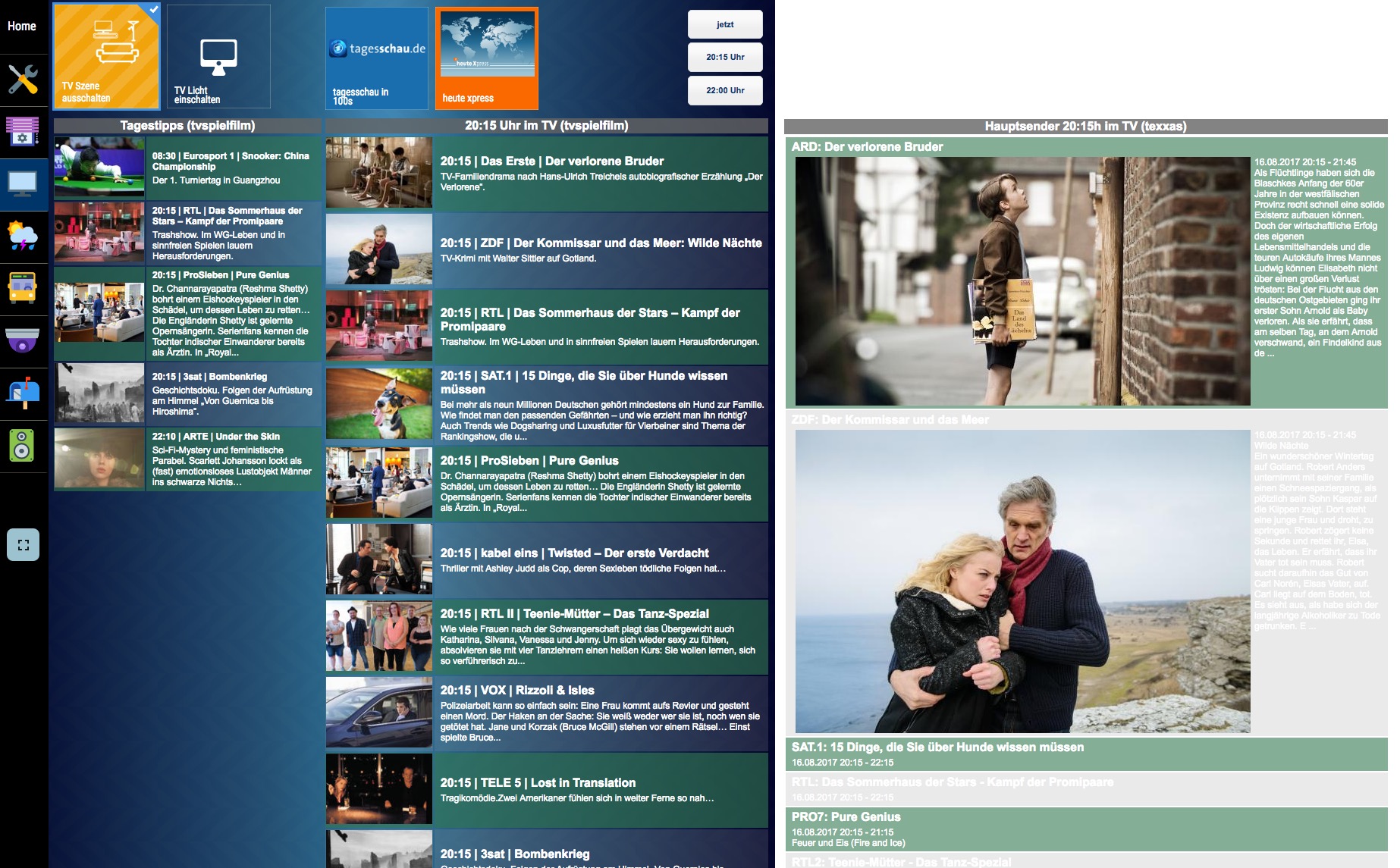The height and width of the screenshot is (868, 1400).
Task: Select 20:15 ProSieben Pure Genius title
Action: [x=529, y=461]
